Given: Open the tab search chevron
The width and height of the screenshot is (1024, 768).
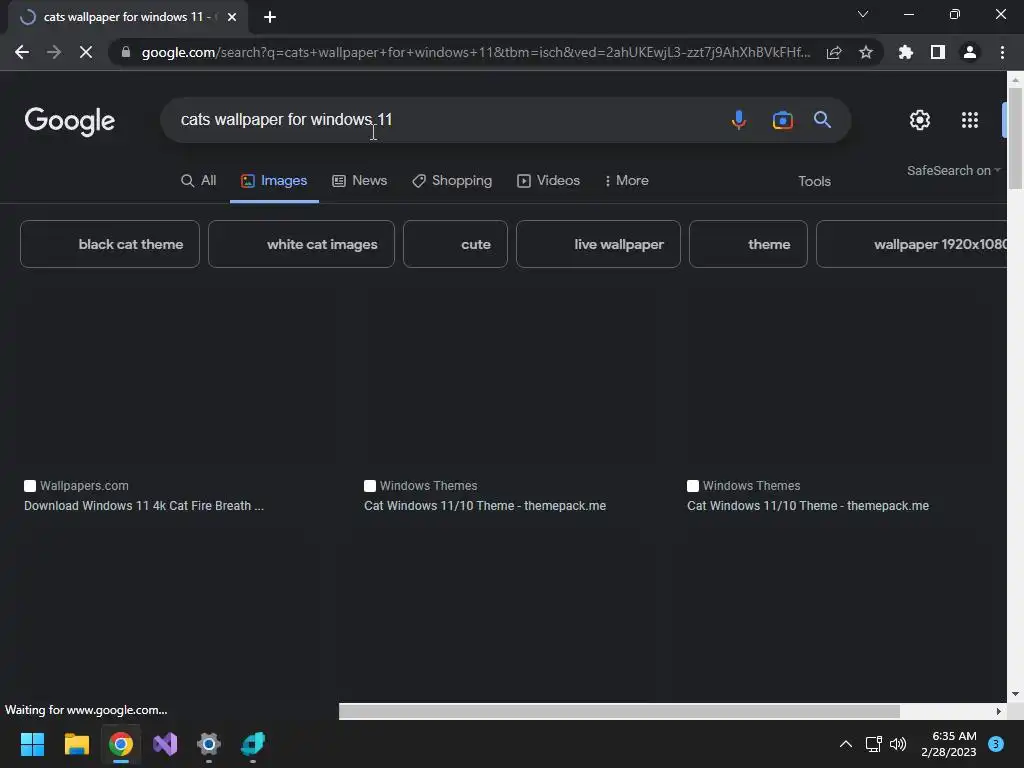Looking at the screenshot, I should (863, 14).
